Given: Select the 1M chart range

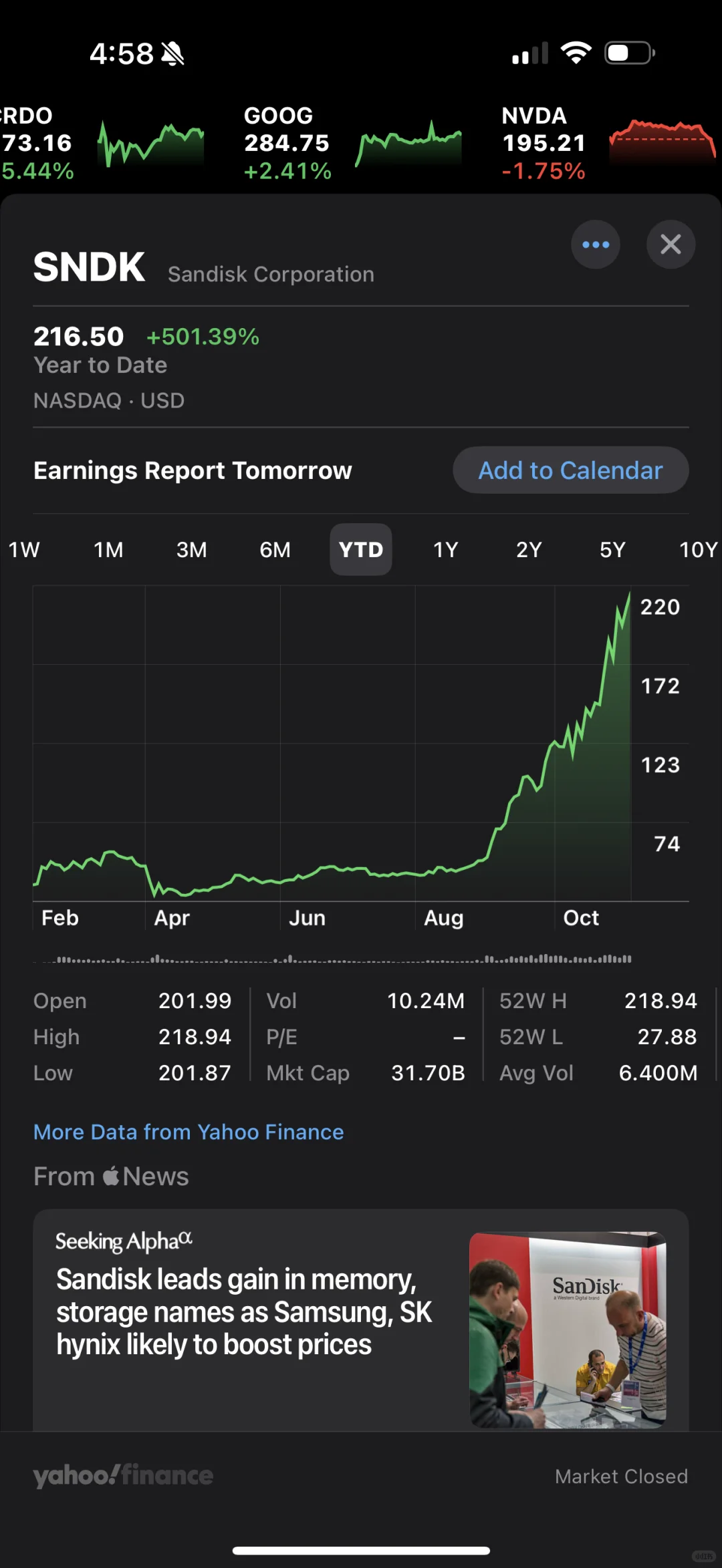Looking at the screenshot, I should (x=108, y=550).
